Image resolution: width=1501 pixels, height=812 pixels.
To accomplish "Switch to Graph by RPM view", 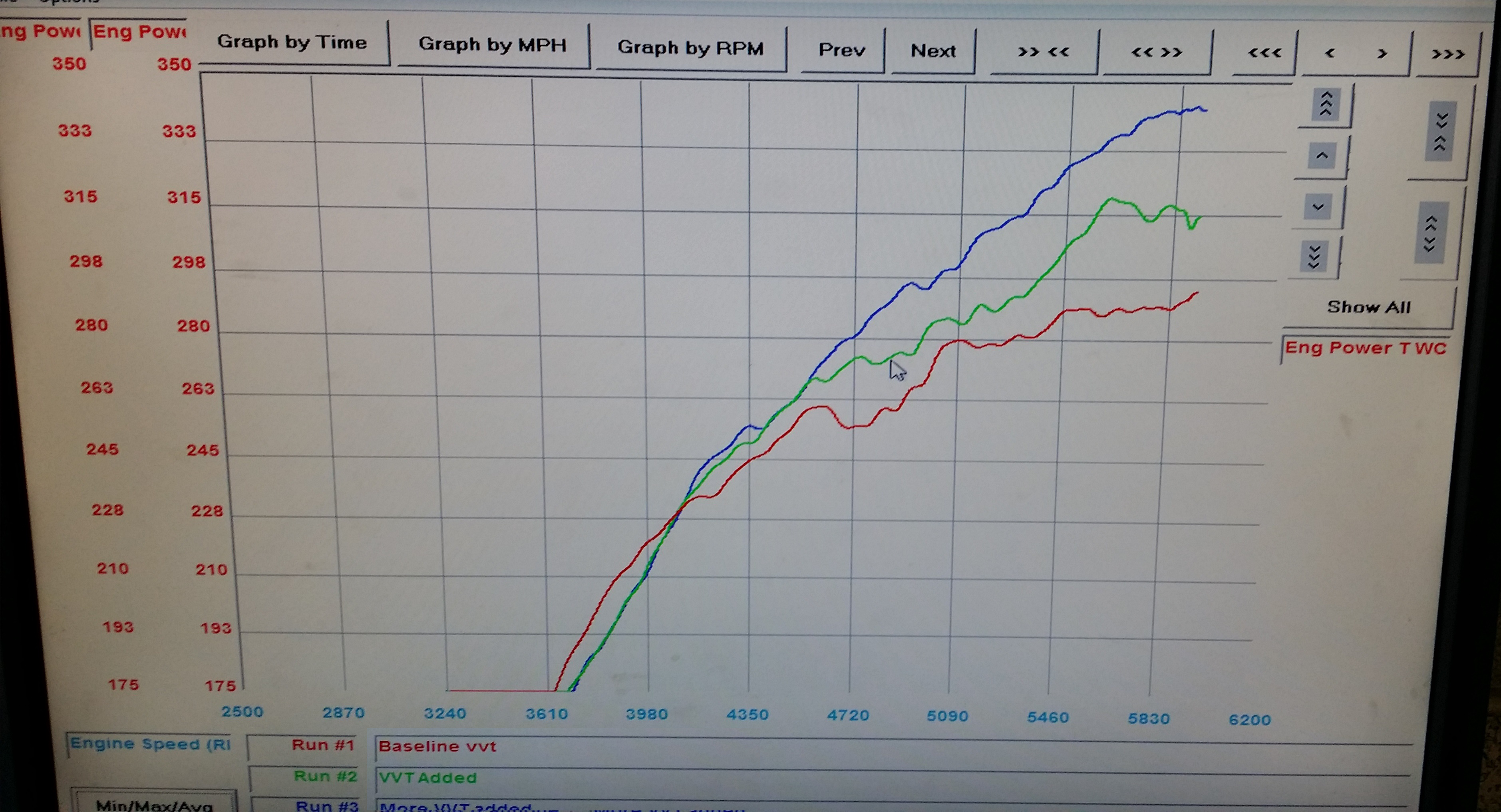I will [x=690, y=48].
